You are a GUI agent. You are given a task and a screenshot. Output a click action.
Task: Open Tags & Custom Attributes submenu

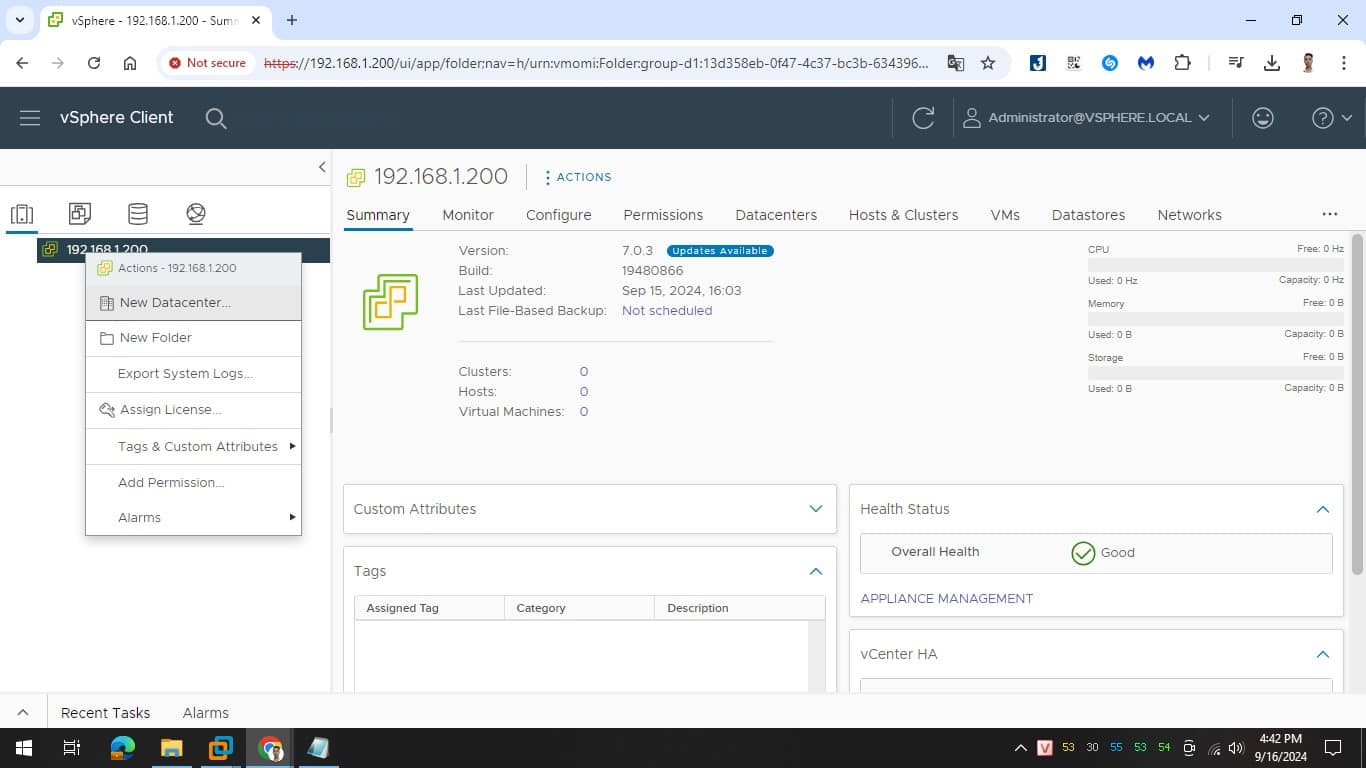193,447
